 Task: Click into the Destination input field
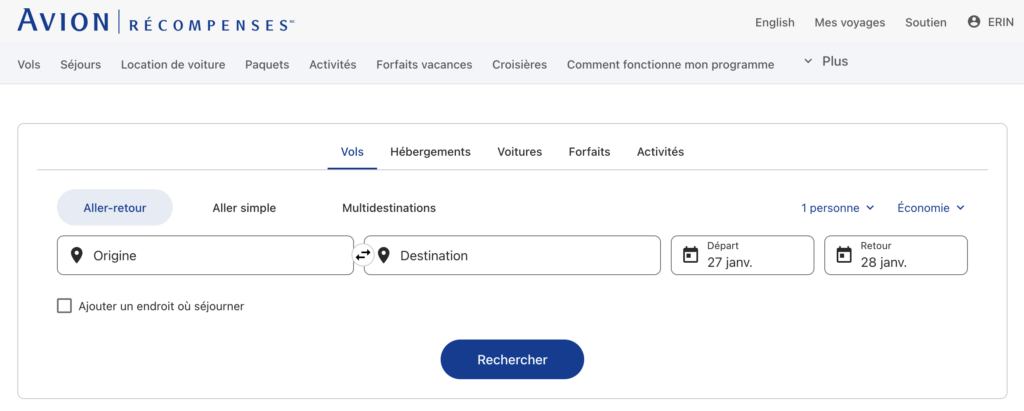520,255
